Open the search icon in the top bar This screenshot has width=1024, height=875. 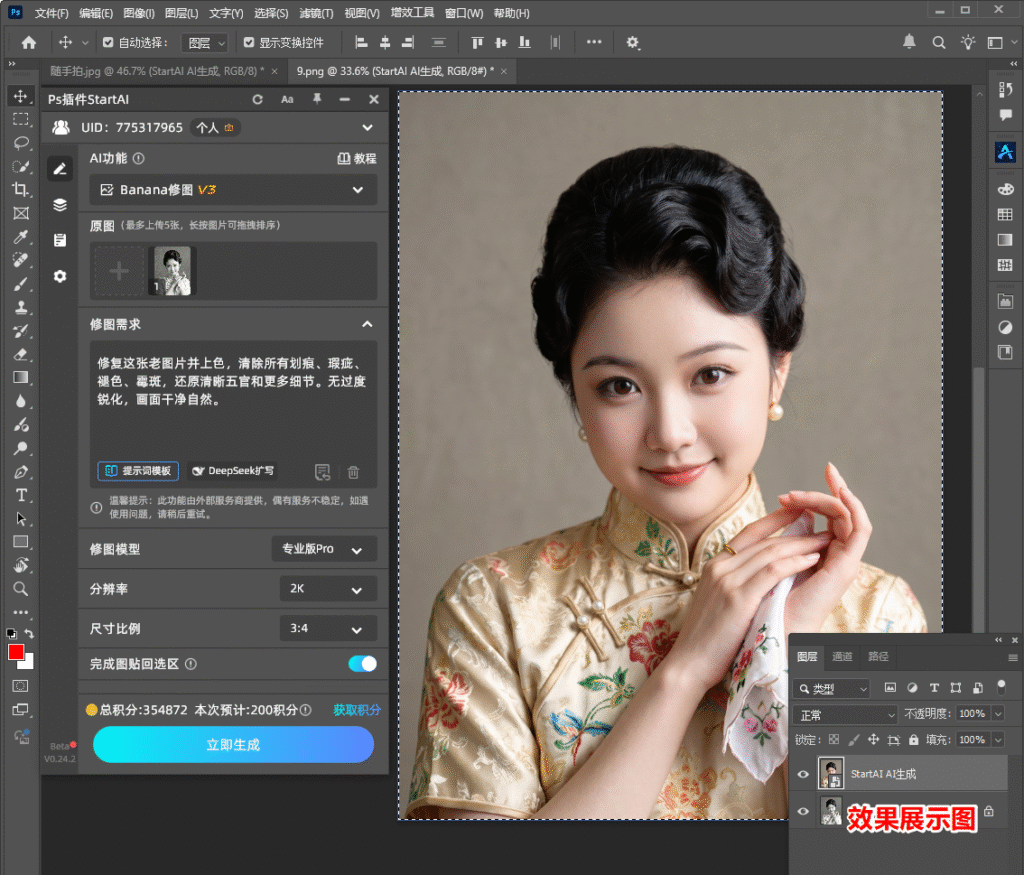[938, 42]
